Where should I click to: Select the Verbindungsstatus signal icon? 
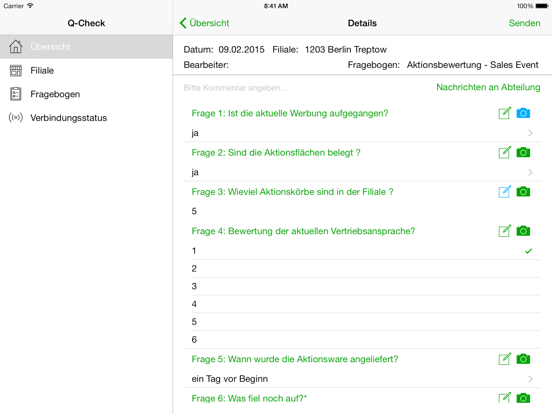[16, 117]
